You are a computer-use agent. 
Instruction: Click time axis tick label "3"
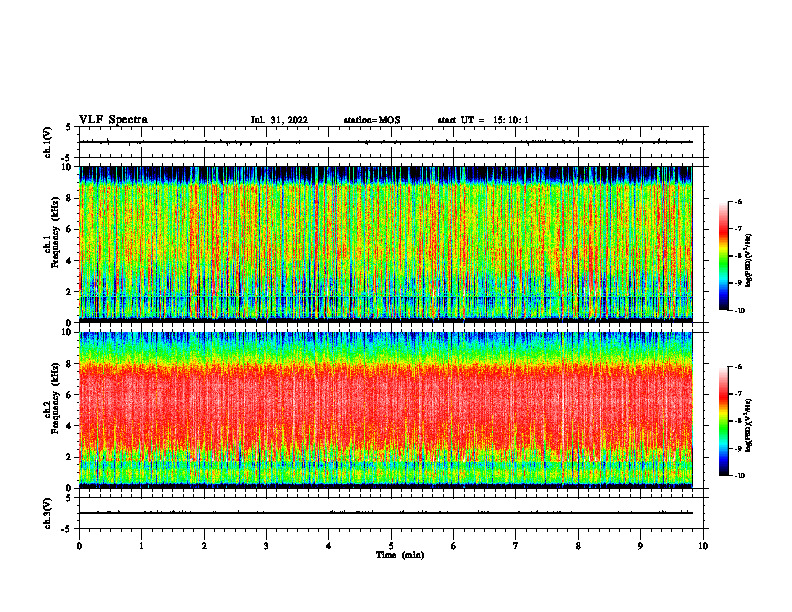coord(266,546)
